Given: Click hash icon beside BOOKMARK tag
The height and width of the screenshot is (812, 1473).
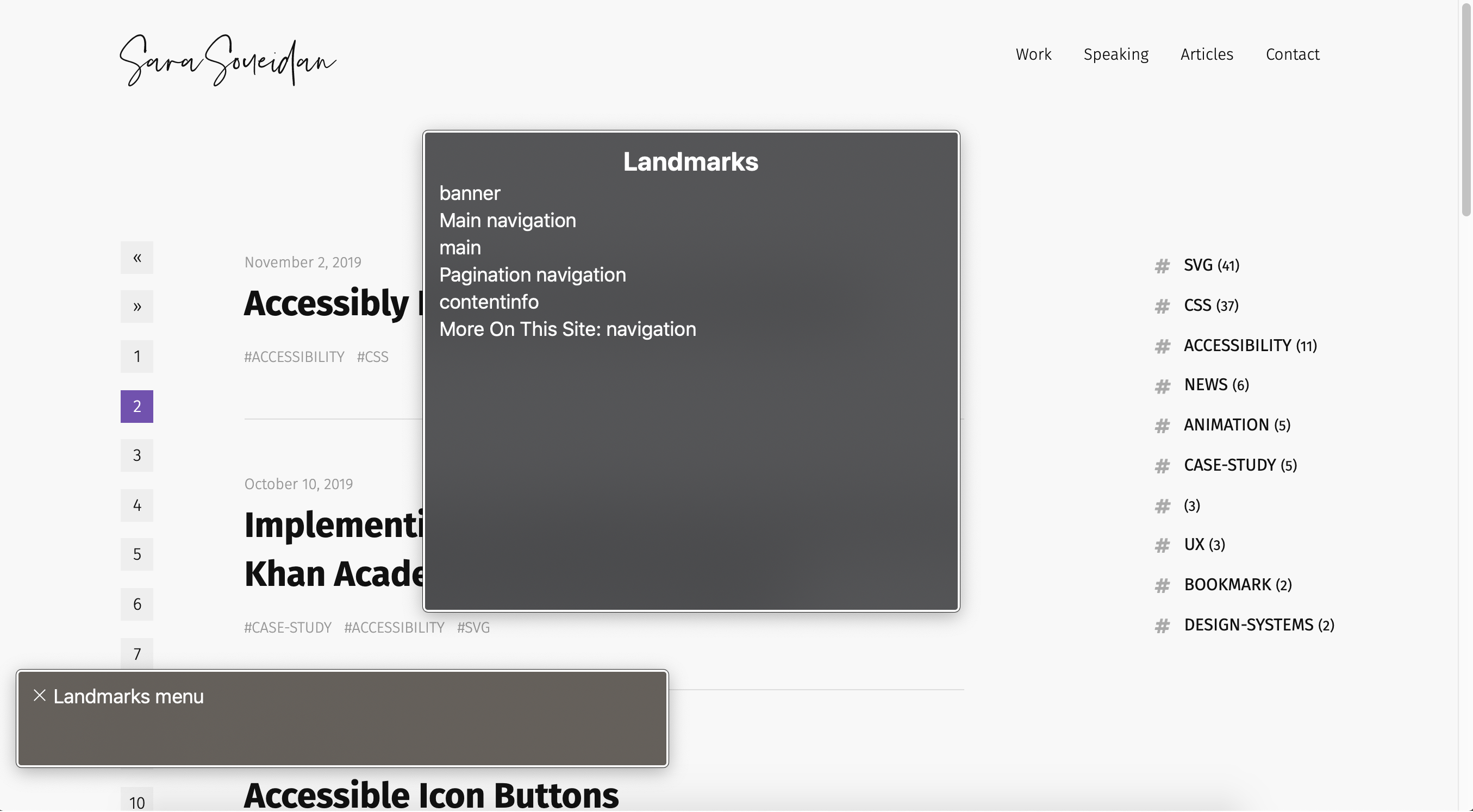Looking at the screenshot, I should coord(1162,586).
